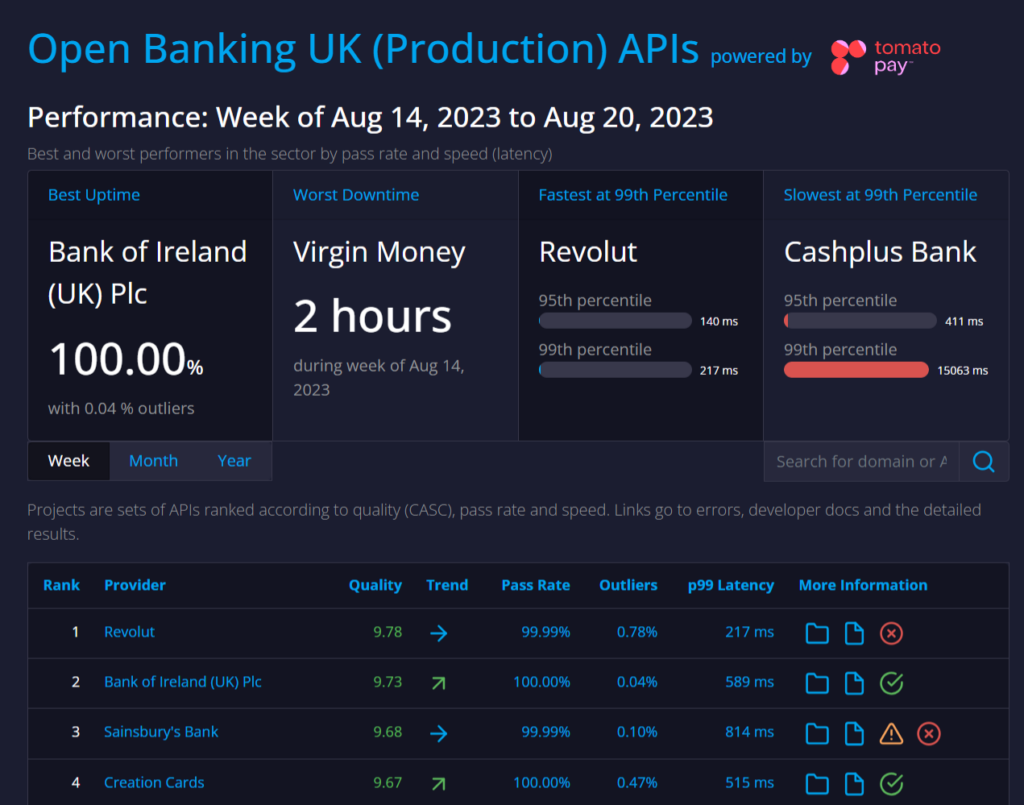Click the Open Banking UK (Production) APIs title
1024x805 pixels.
pyautogui.click(x=363, y=50)
